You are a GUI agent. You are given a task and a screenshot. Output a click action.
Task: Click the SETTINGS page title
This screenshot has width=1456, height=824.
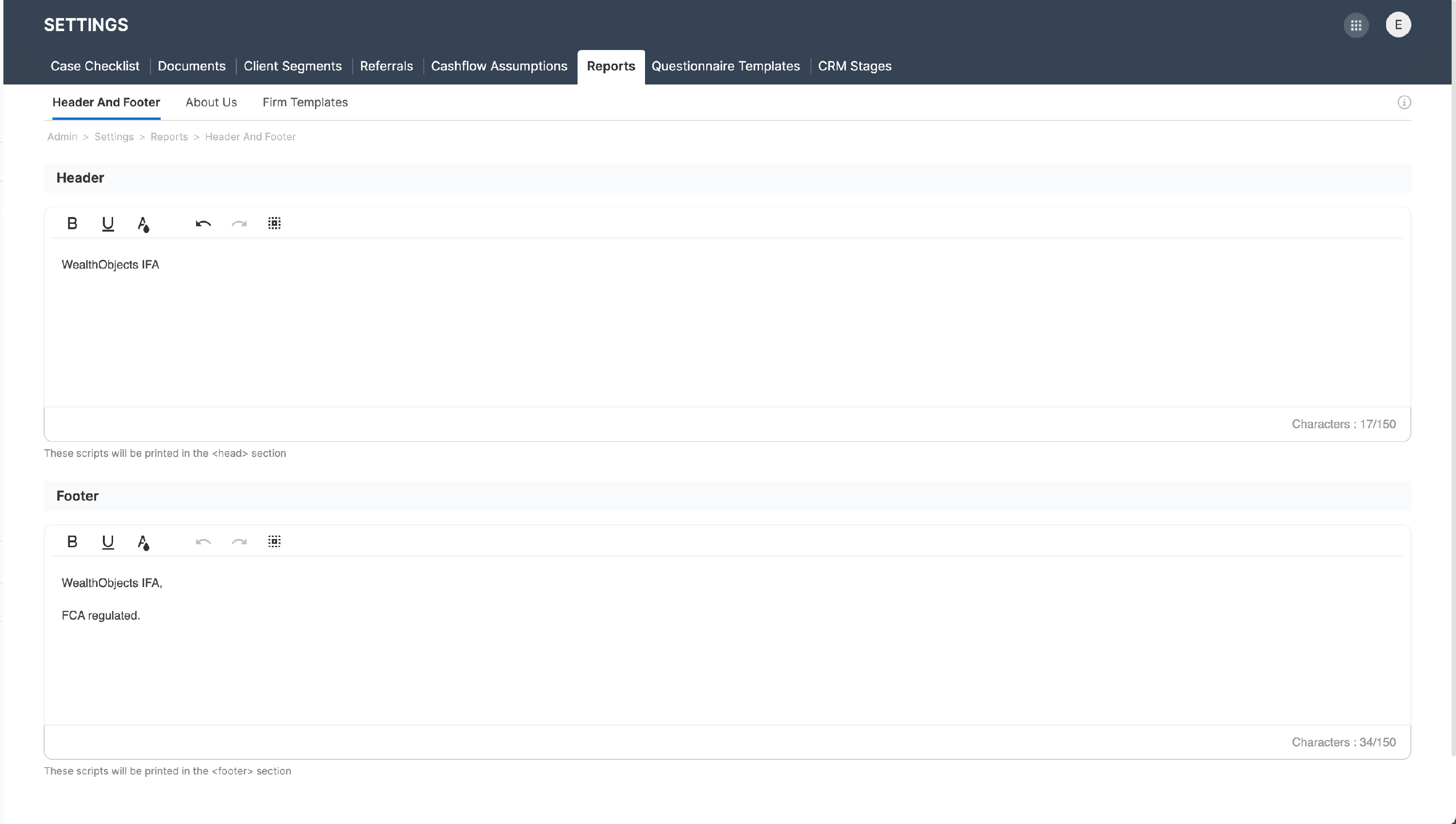86,25
